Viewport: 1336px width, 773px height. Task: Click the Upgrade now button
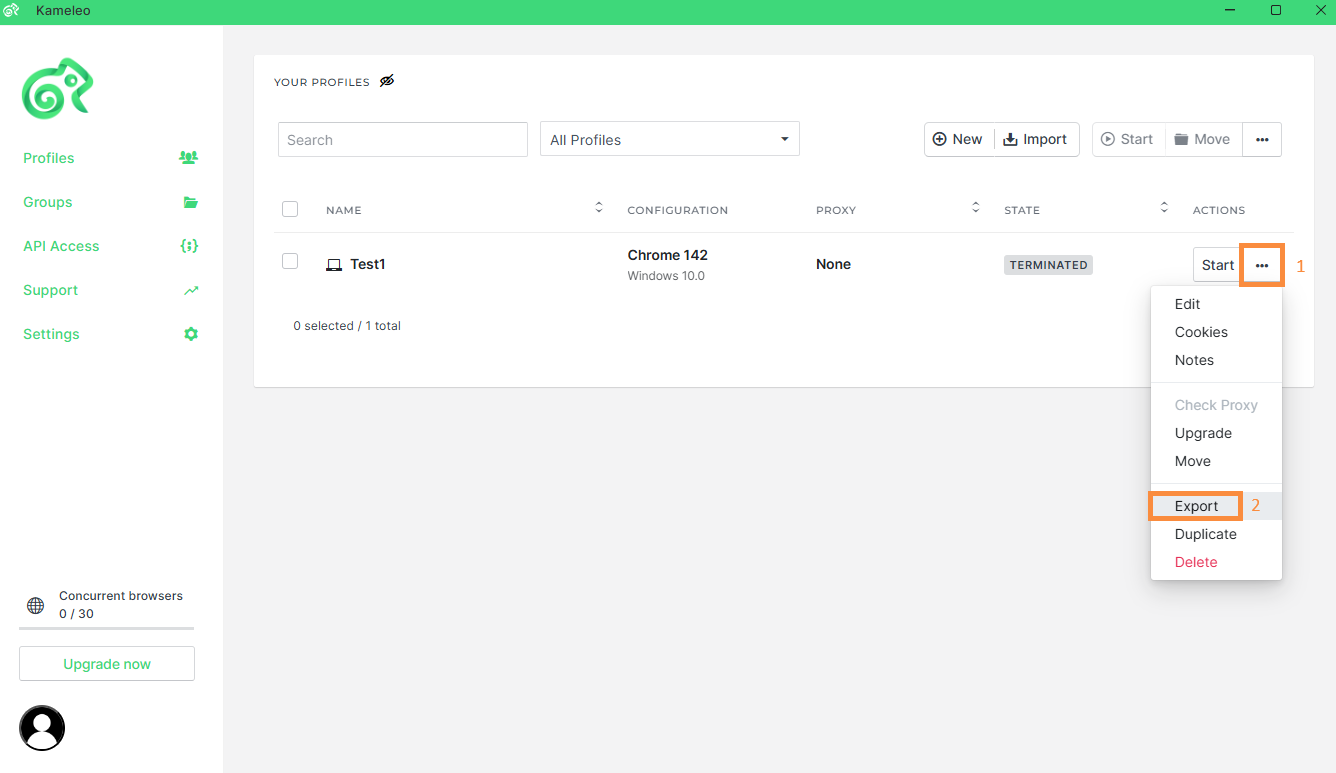click(107, 664)
